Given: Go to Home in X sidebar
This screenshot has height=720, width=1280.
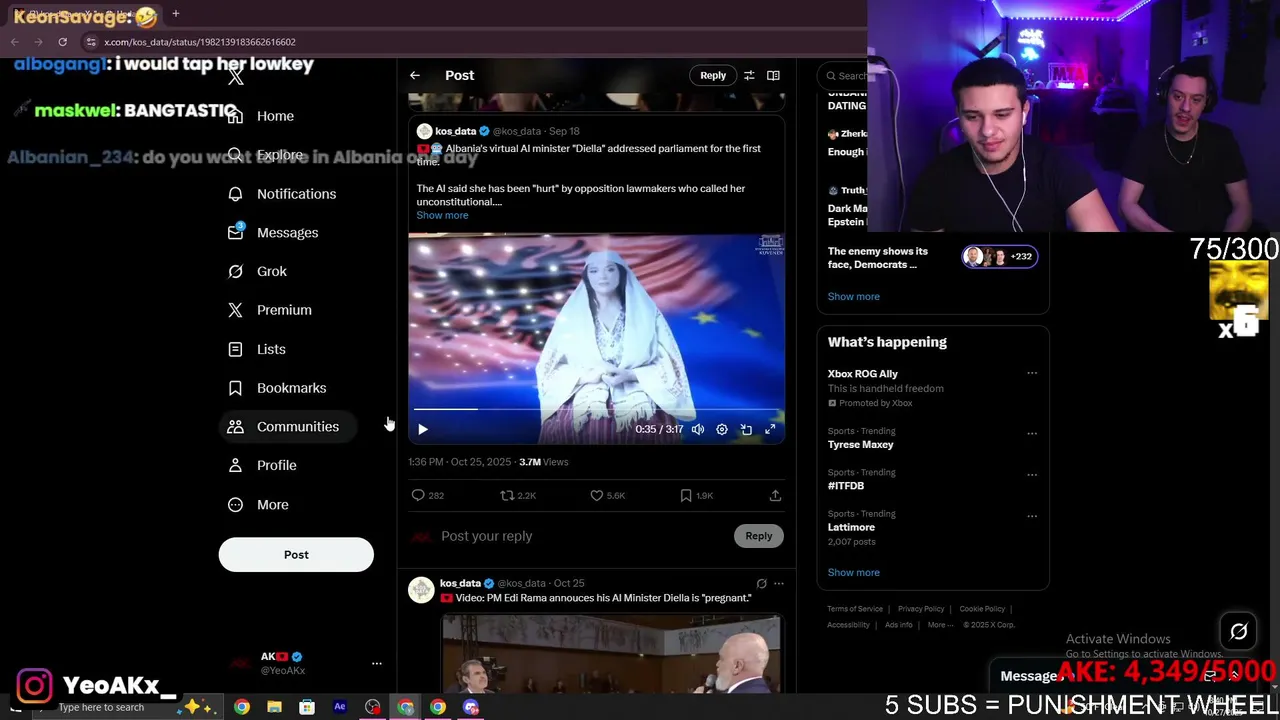Looking at the screenshot, I should point(261,116).
